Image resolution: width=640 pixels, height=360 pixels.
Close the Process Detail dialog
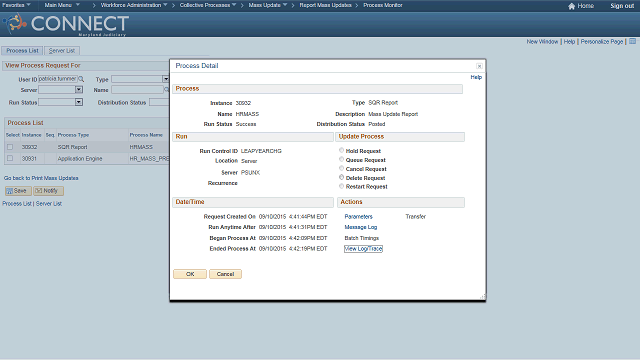pos(479,66)
